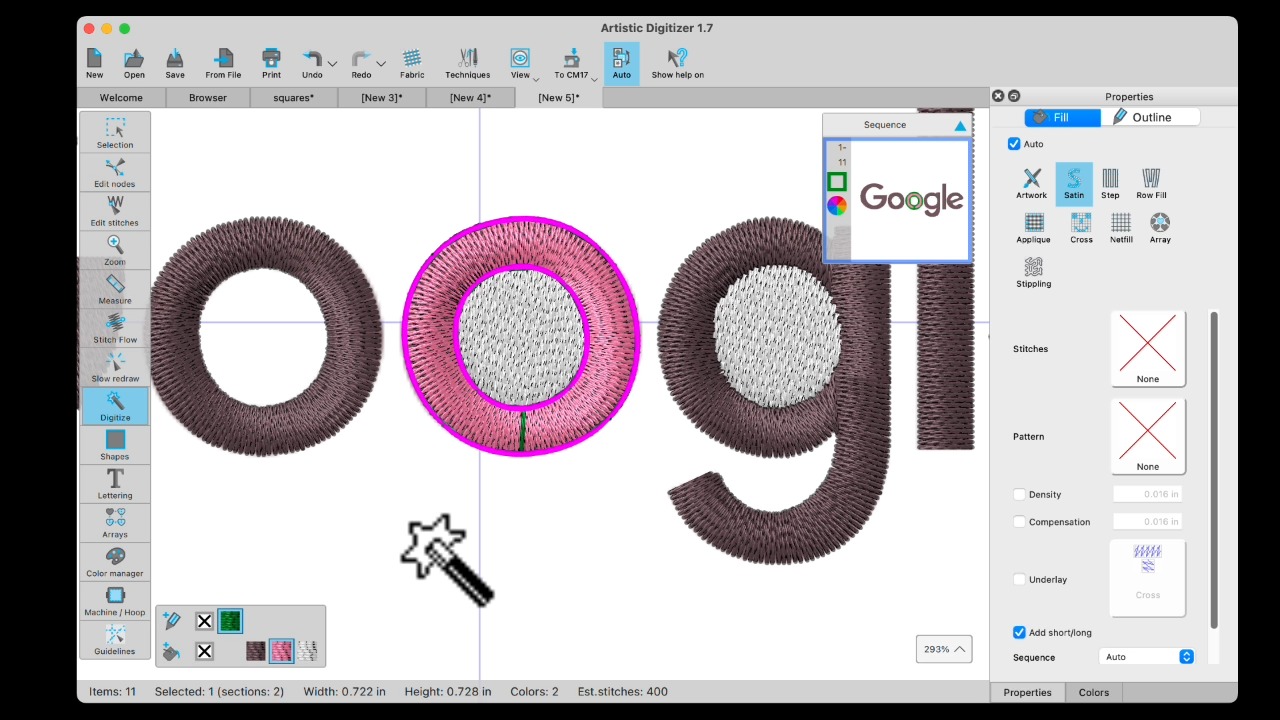This screenshot has width=1280, height=720.
Task: Pick the pink fill color swatch
Action: pyautogui.click(x=281, y=651)
